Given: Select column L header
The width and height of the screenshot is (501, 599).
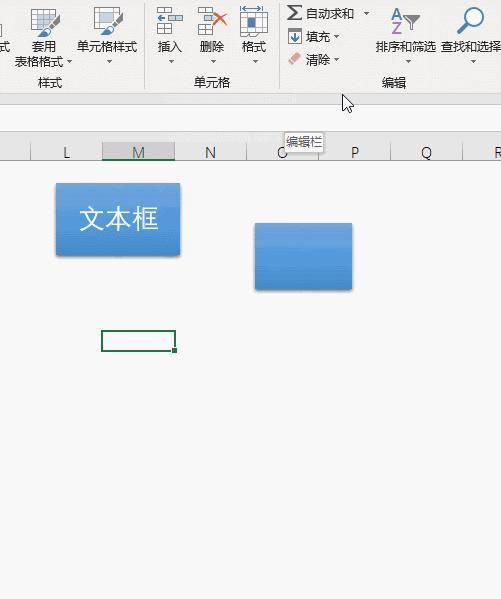Looking at the screenshot, I should pos(66,152).
